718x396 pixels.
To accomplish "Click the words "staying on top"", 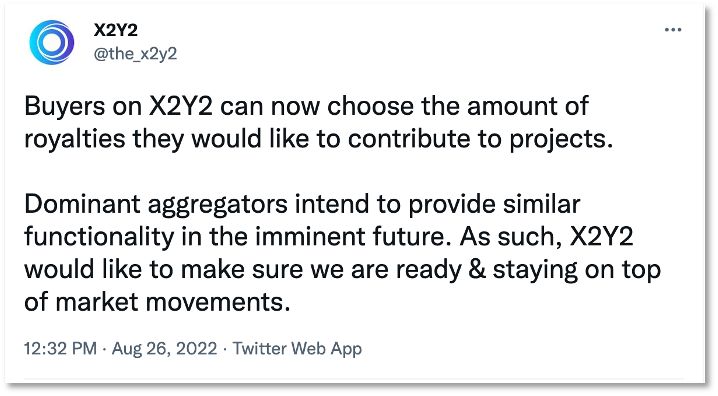I will pyautogui.click(x=577, y=270).
